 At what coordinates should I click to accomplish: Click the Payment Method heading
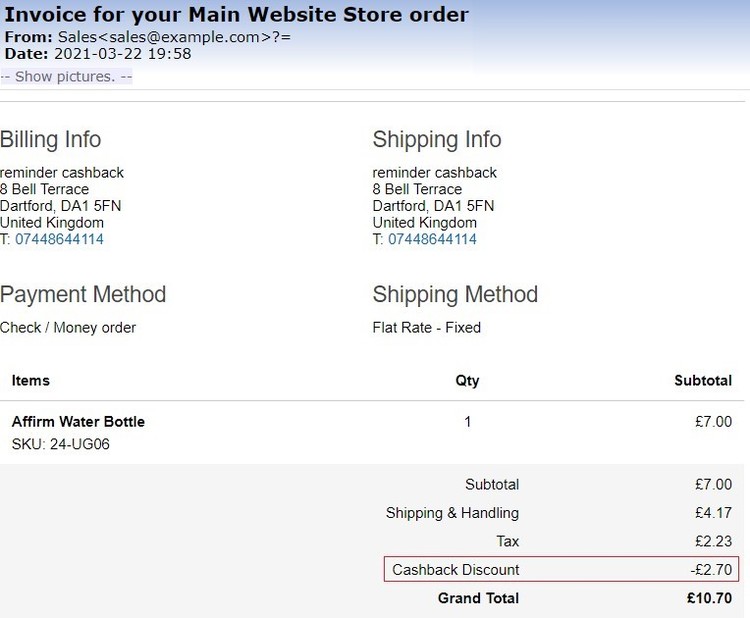(x=83, y=295)
